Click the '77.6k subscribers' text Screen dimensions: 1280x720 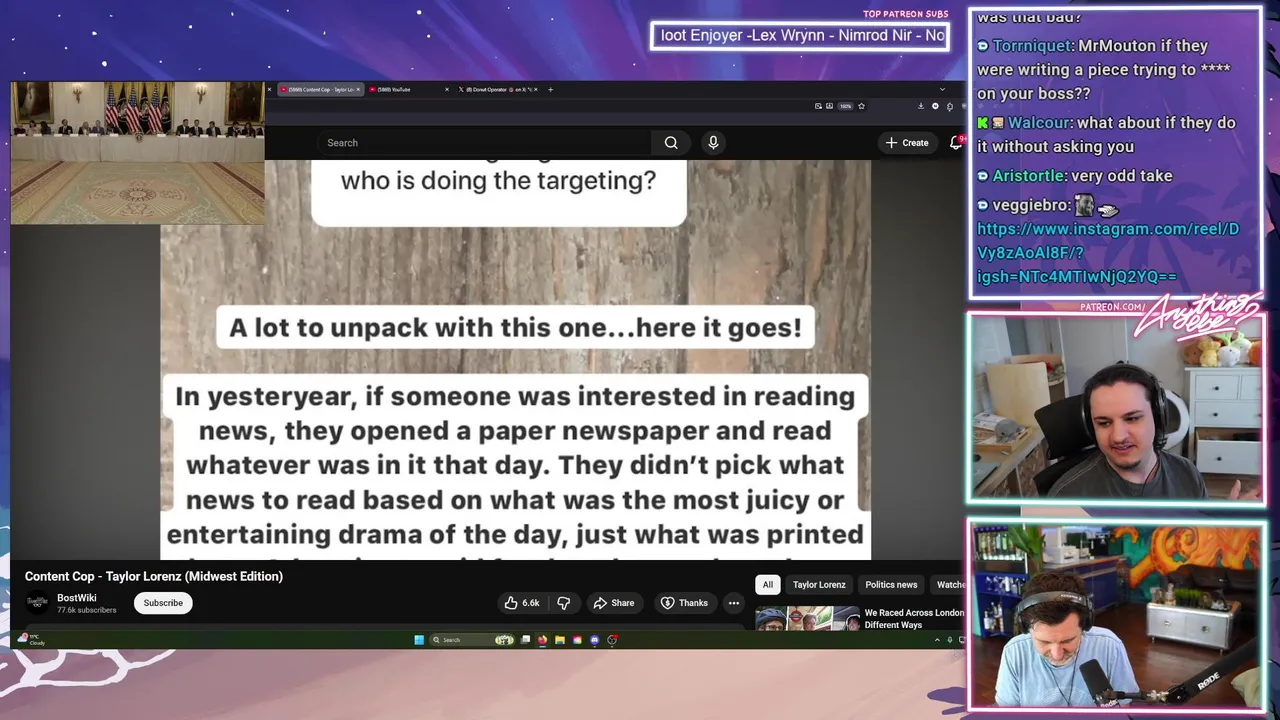point(87,610)
